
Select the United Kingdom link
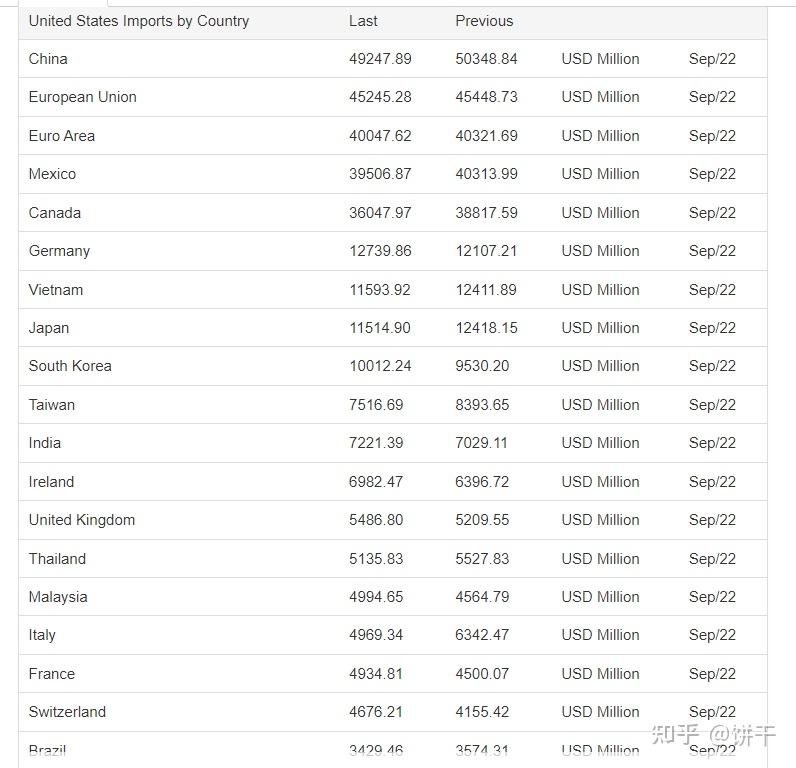(82, 520)
